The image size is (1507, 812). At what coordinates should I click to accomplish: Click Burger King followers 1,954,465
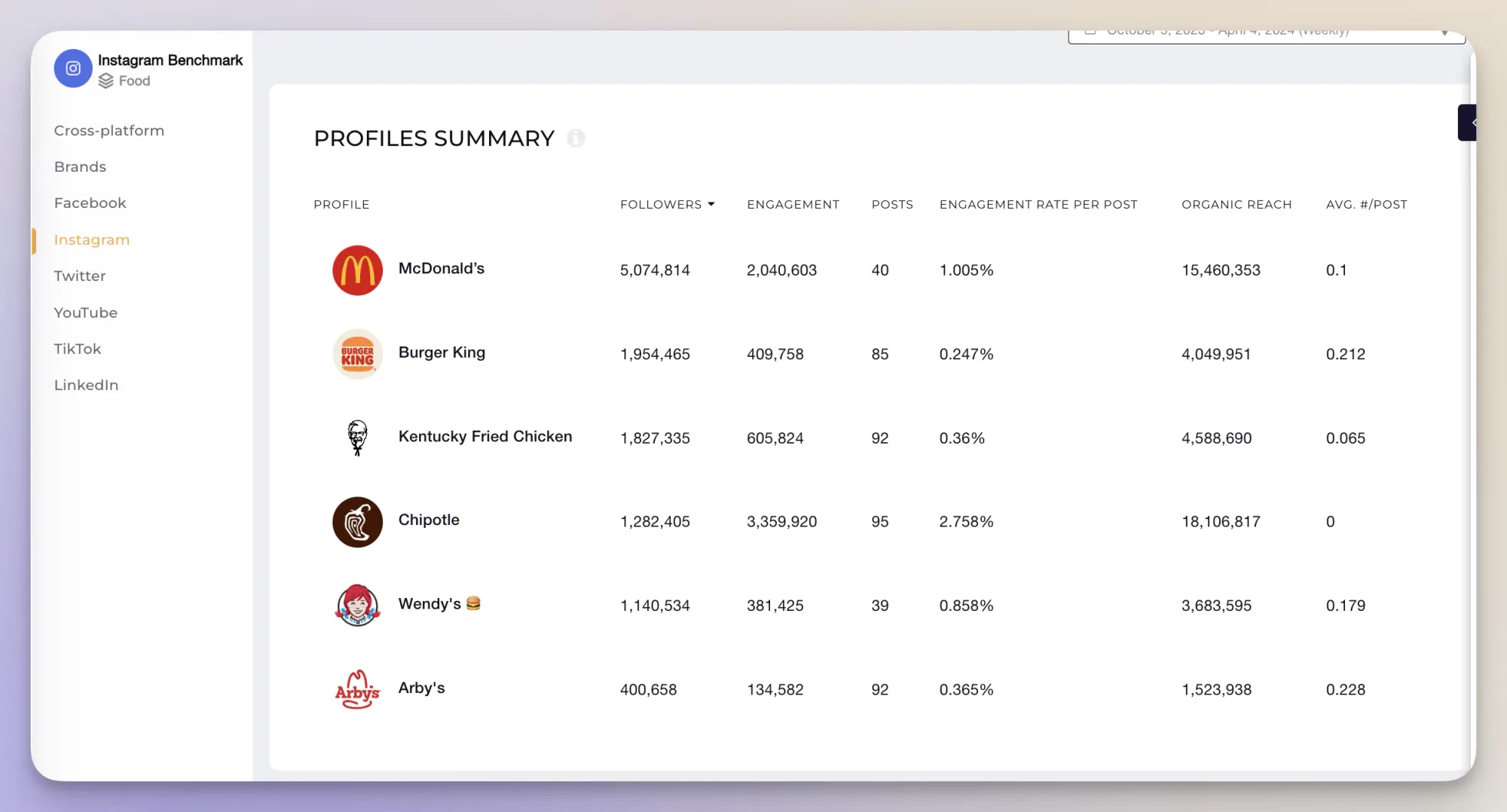pos(655,354)
